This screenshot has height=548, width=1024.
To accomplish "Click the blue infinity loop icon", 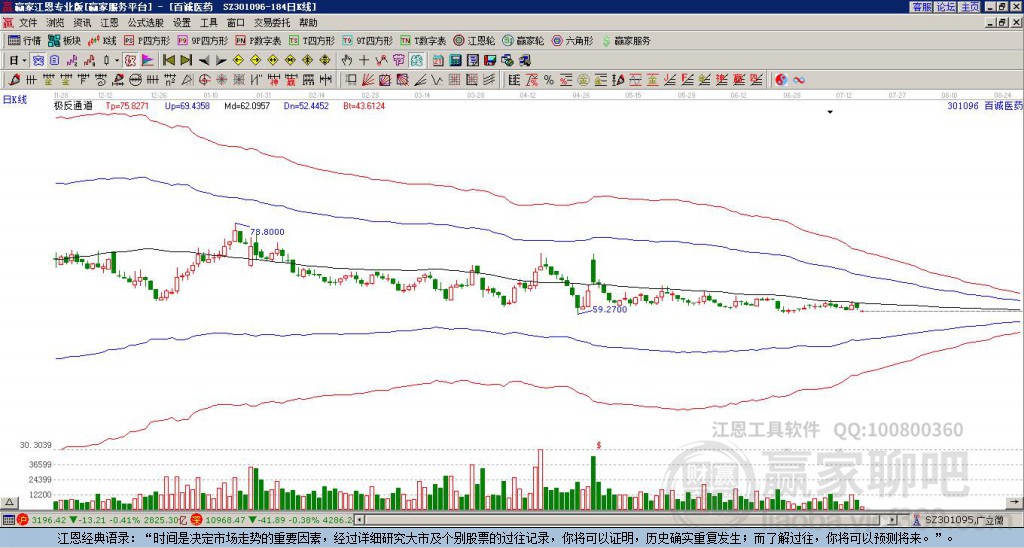I will pos(798,80).
